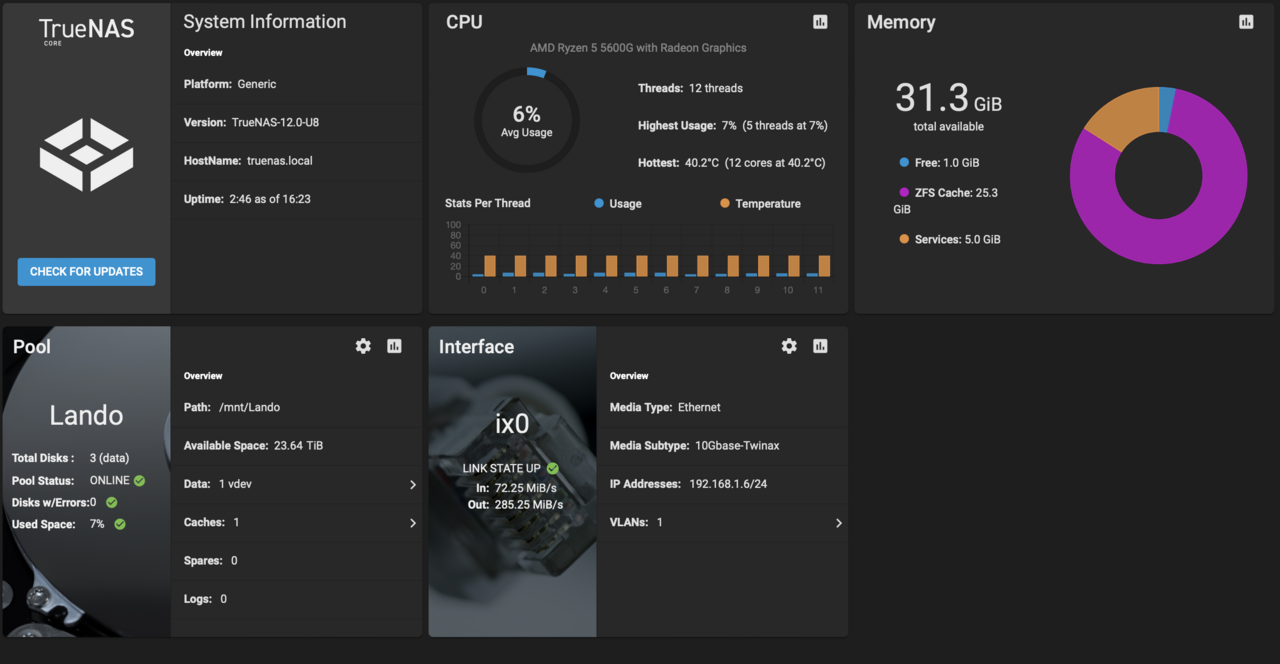Viewport: 1280px width, 664px height.
Task: Click Disks w/Errors green checkmark
Action: tap(111, 503)
